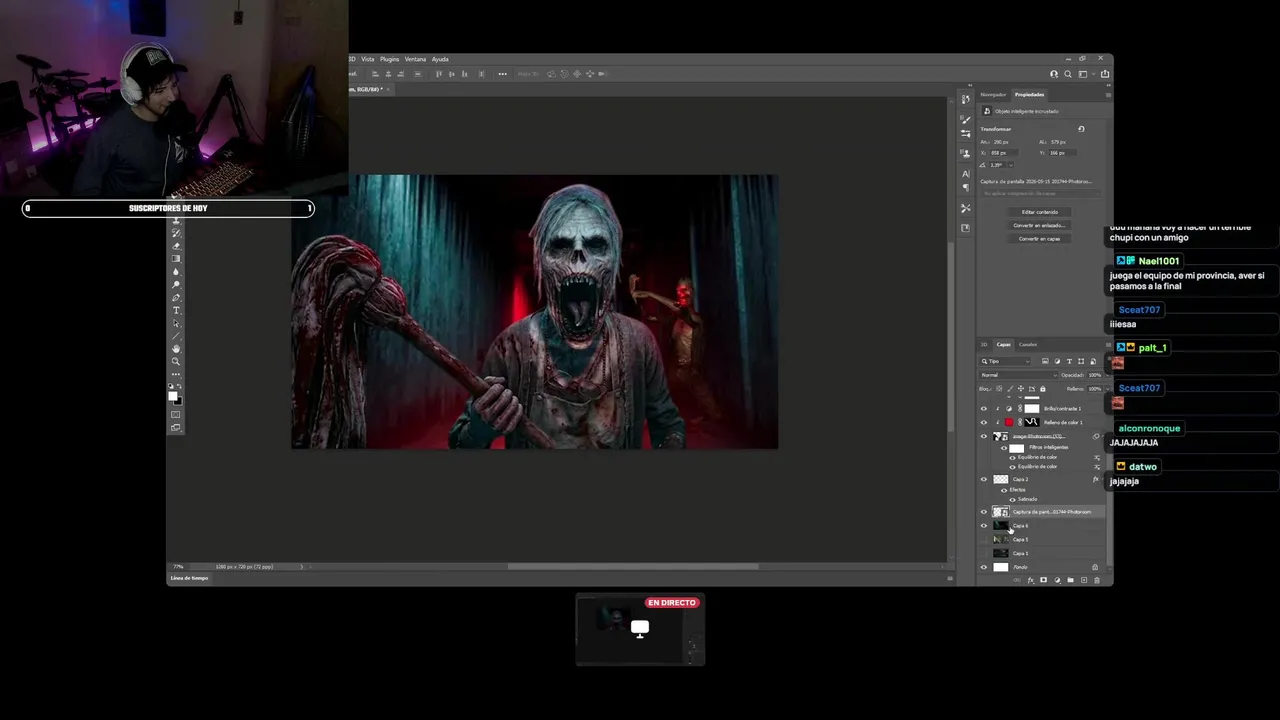
Task: Create a new group with folder icon
Action: click(x=1070, y=580)
